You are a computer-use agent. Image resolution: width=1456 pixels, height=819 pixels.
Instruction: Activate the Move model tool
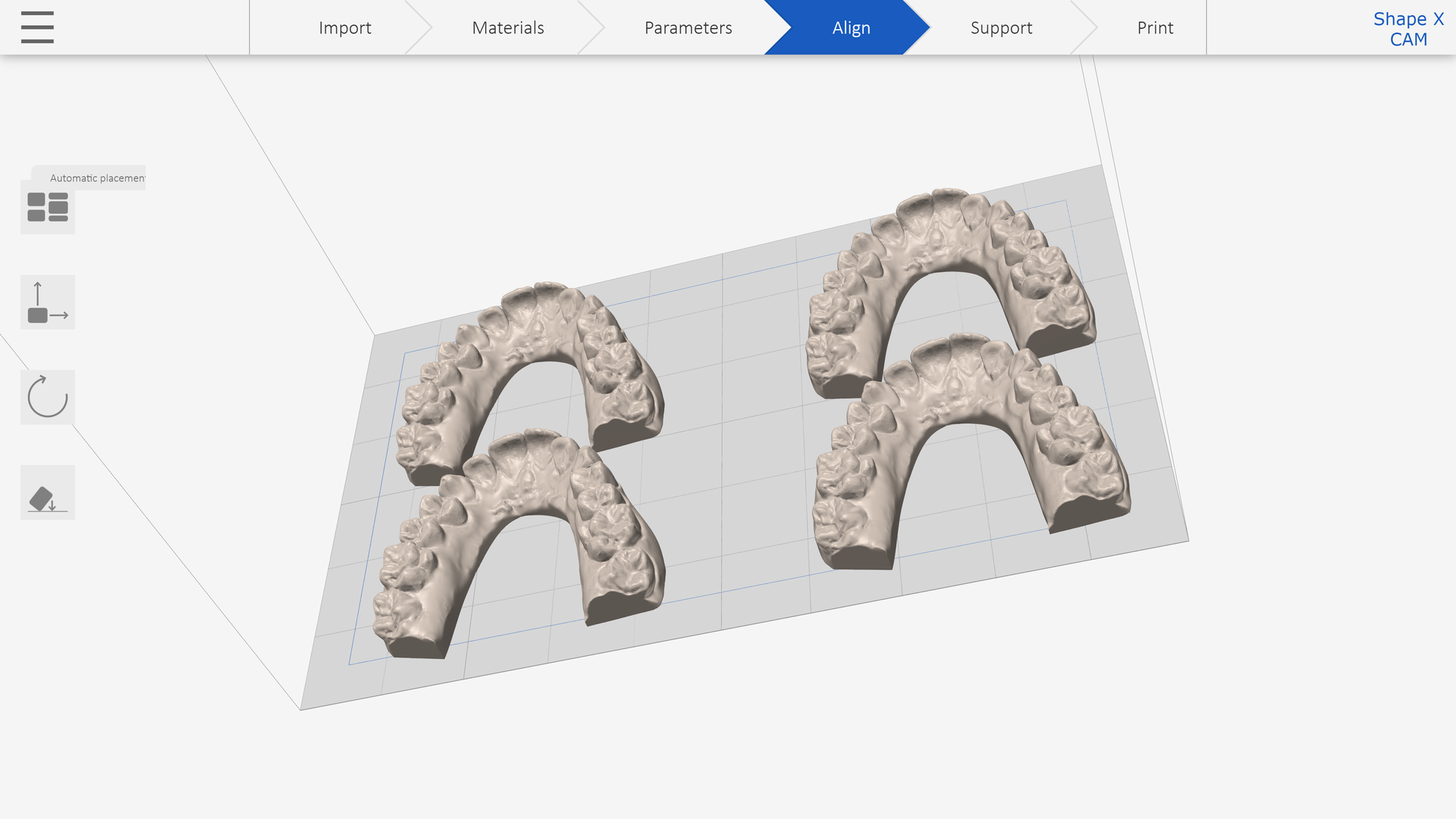(x=47, y=302)
